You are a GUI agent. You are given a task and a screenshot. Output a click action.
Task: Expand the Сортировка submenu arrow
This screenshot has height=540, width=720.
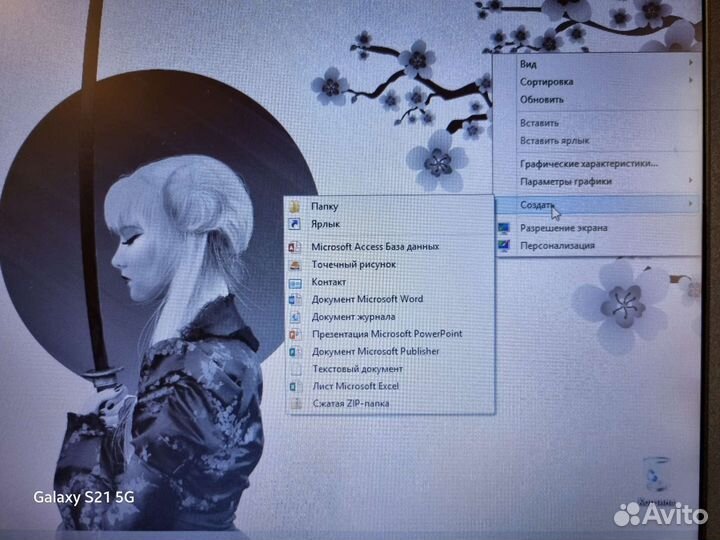[x=691, y=80]
